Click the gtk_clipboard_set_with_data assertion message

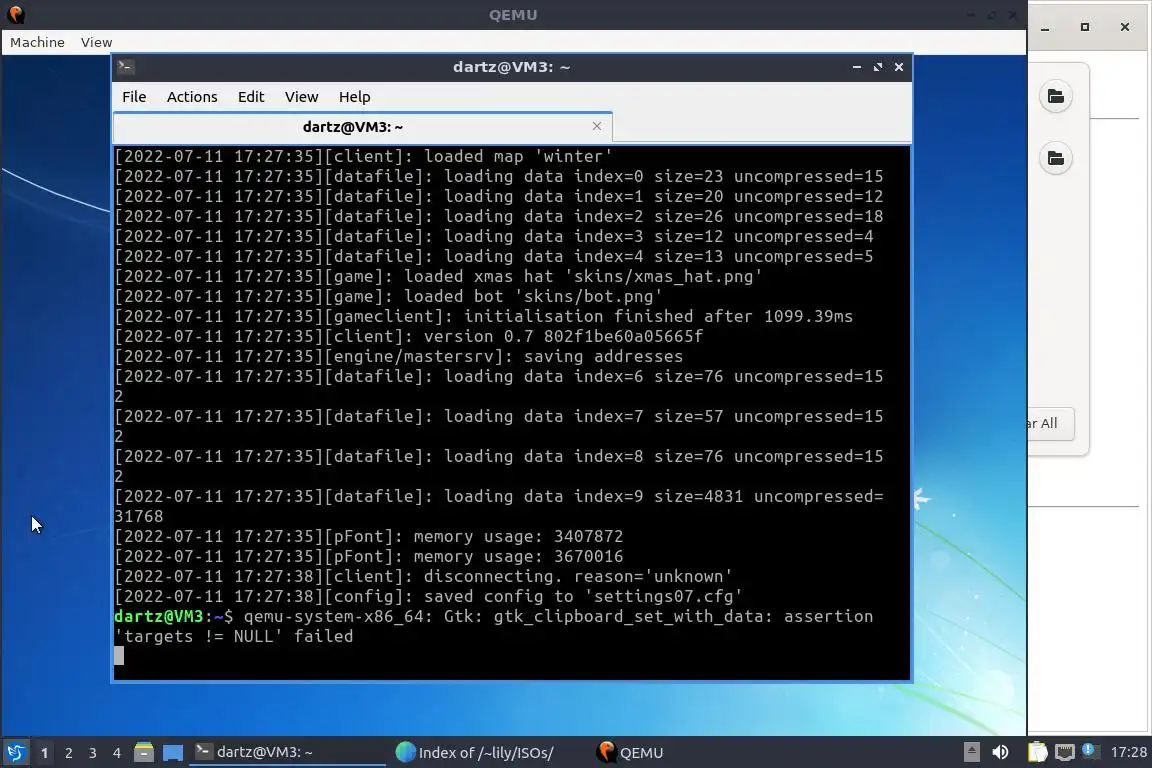coord(494,626)
